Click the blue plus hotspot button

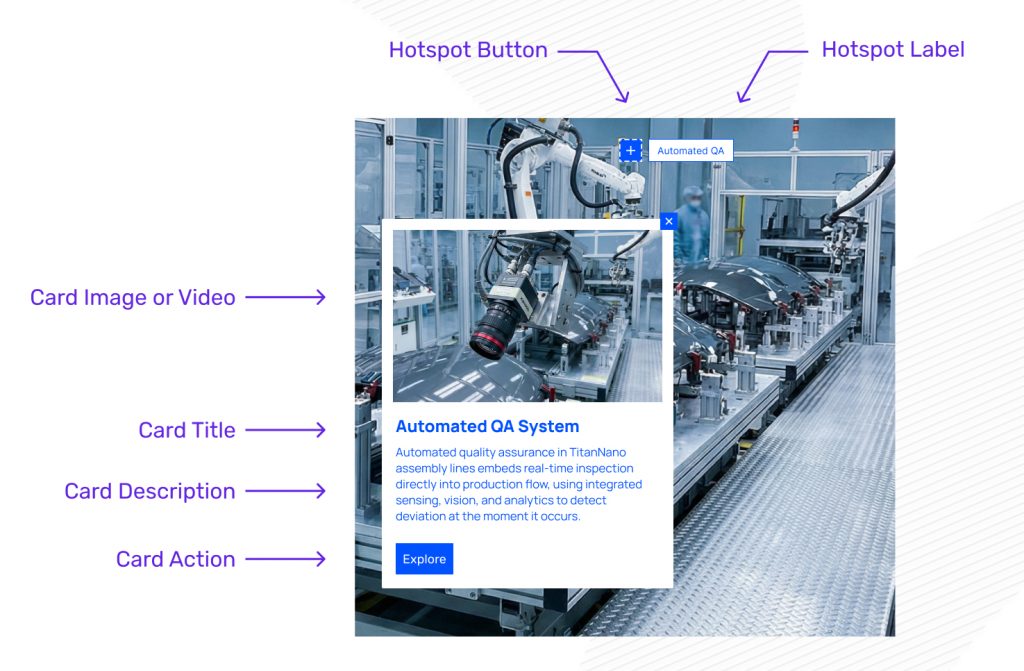click(x=630, y=150)
